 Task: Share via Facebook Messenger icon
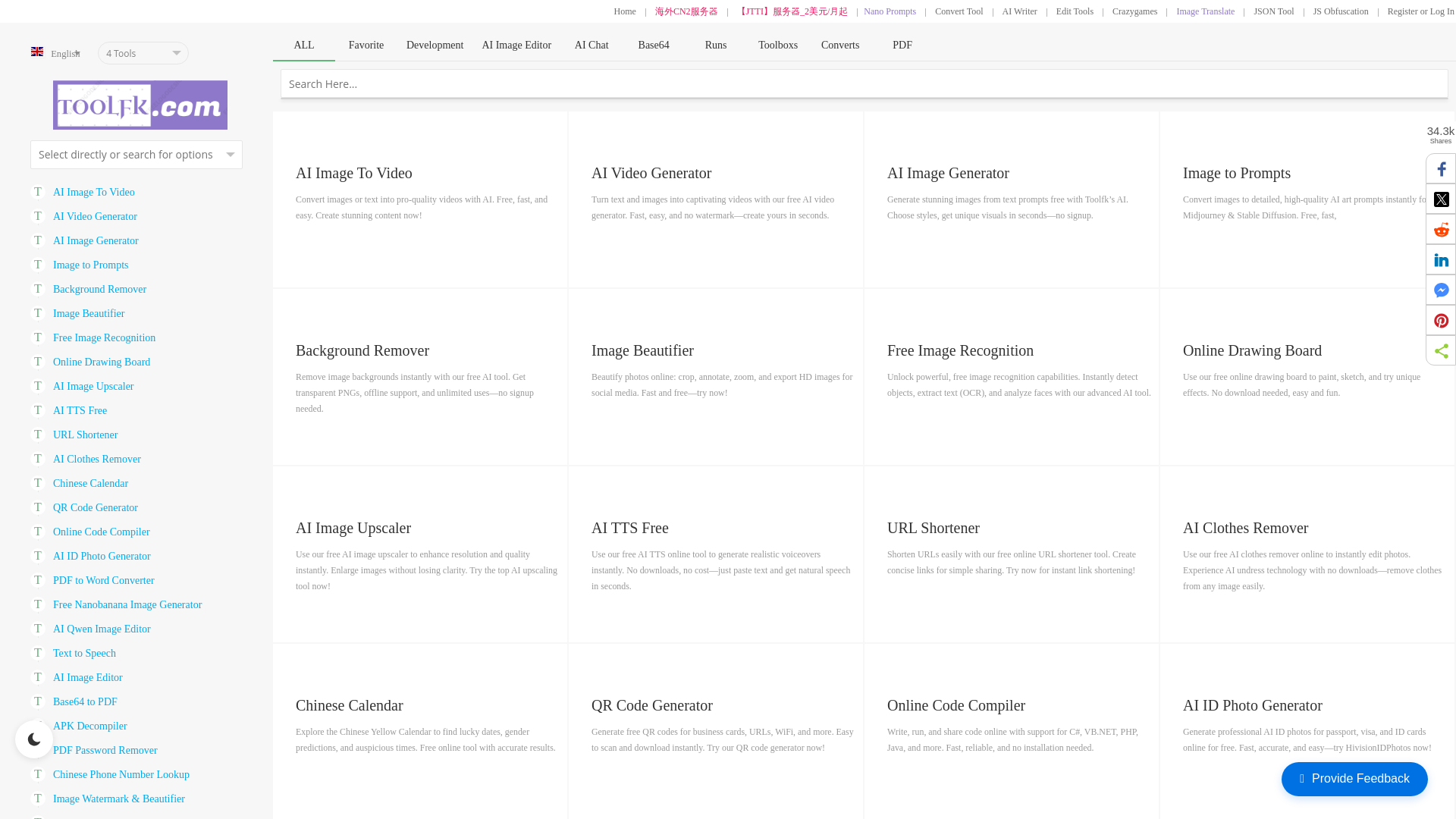1441,290
